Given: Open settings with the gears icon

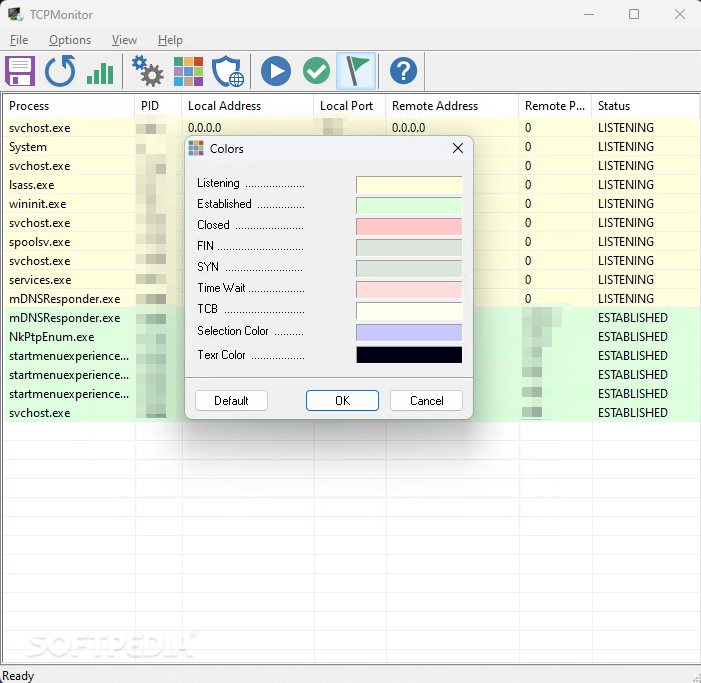Looking at the screenshot, I should (x=148, y=71).
